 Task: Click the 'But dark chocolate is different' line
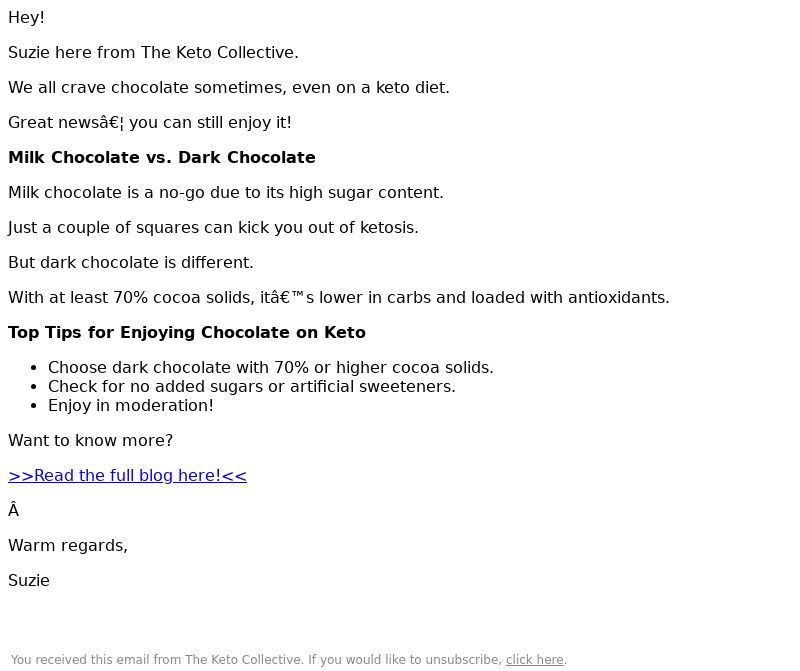point(131,263)
